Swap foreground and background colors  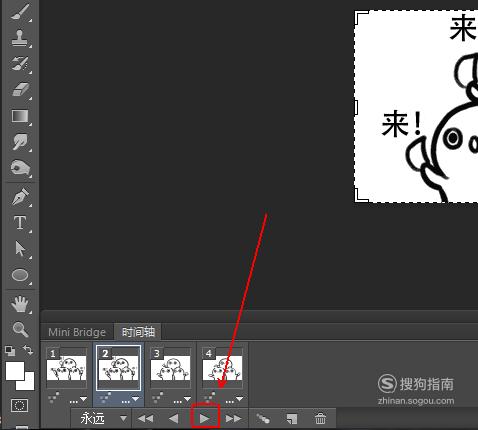click(x=28, y=350)
